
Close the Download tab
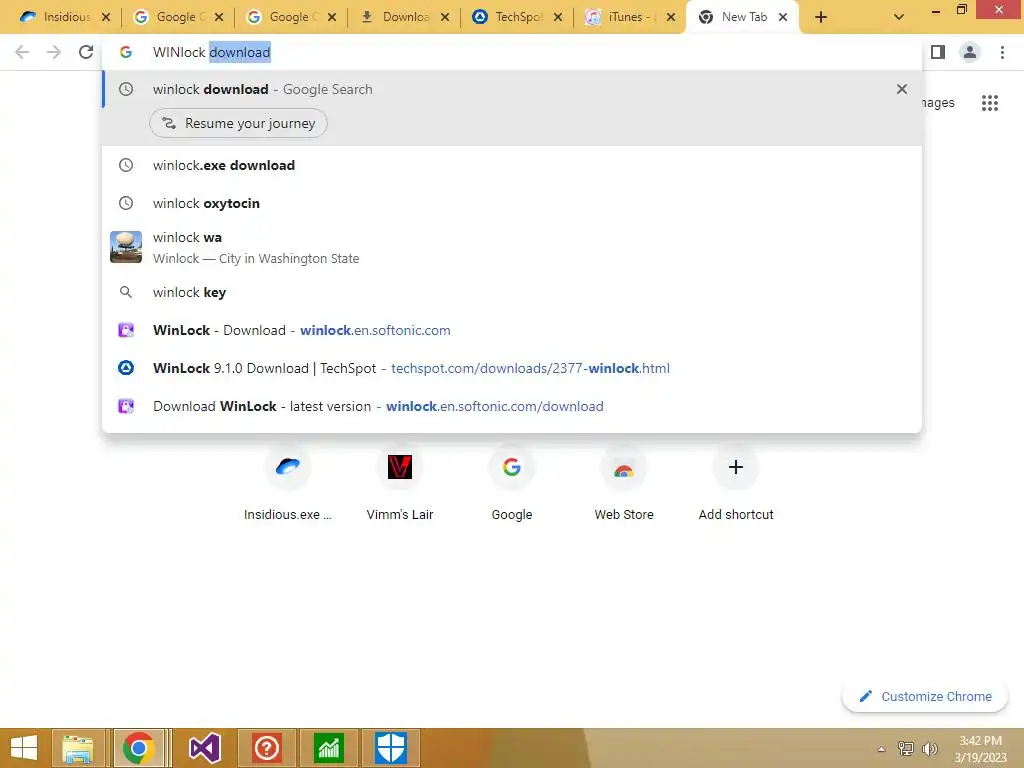[445, 17]
